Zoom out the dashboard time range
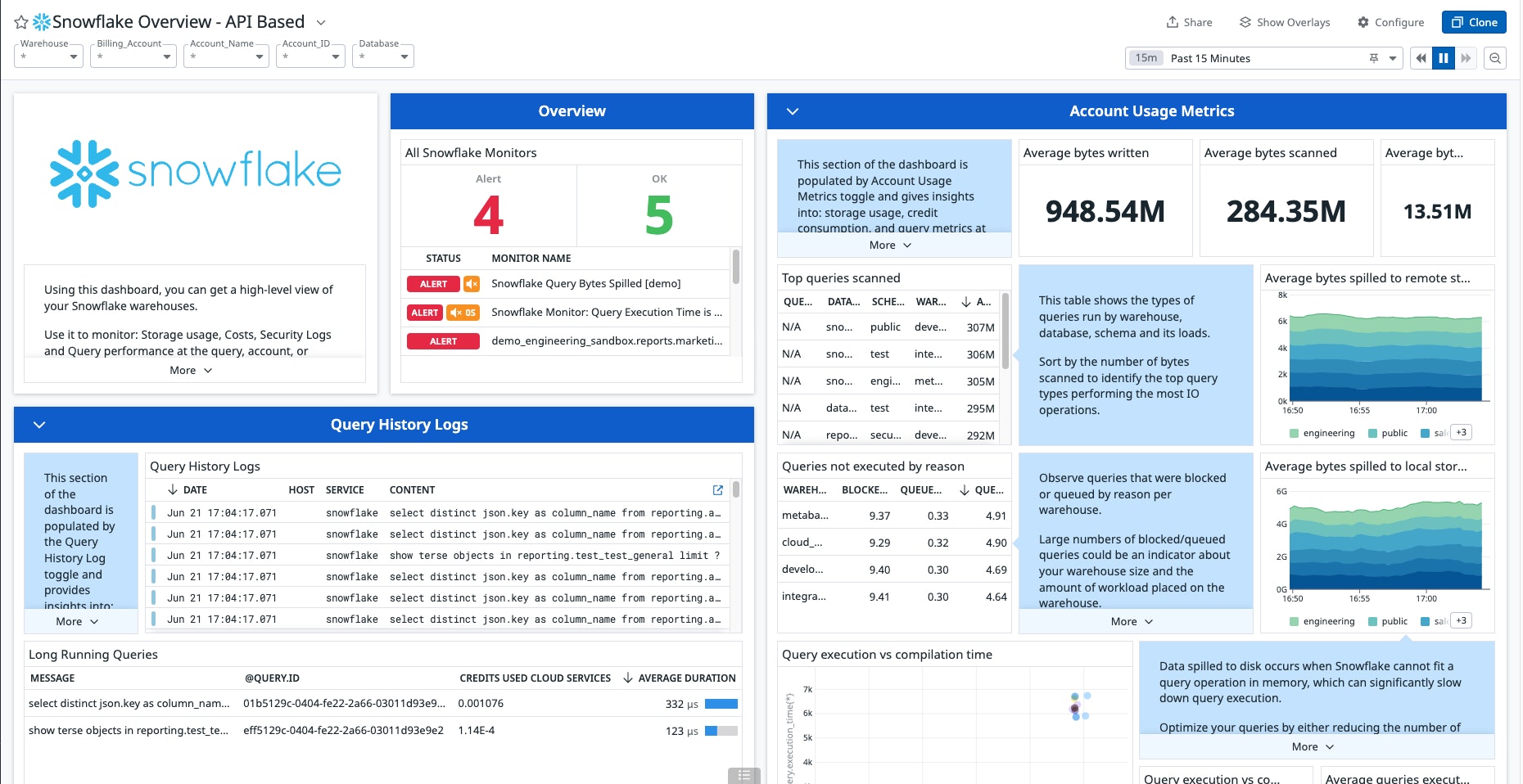Viewport: 1523px width, 784px height. (1495, 58)
